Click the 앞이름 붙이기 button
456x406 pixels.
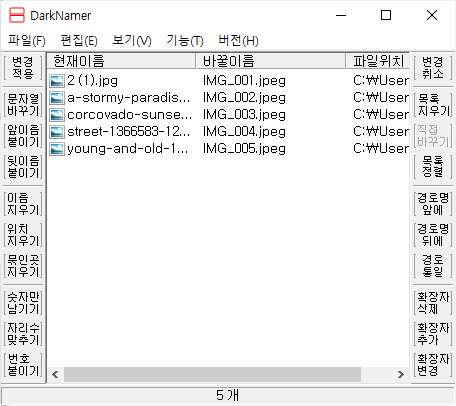point(23,136)
